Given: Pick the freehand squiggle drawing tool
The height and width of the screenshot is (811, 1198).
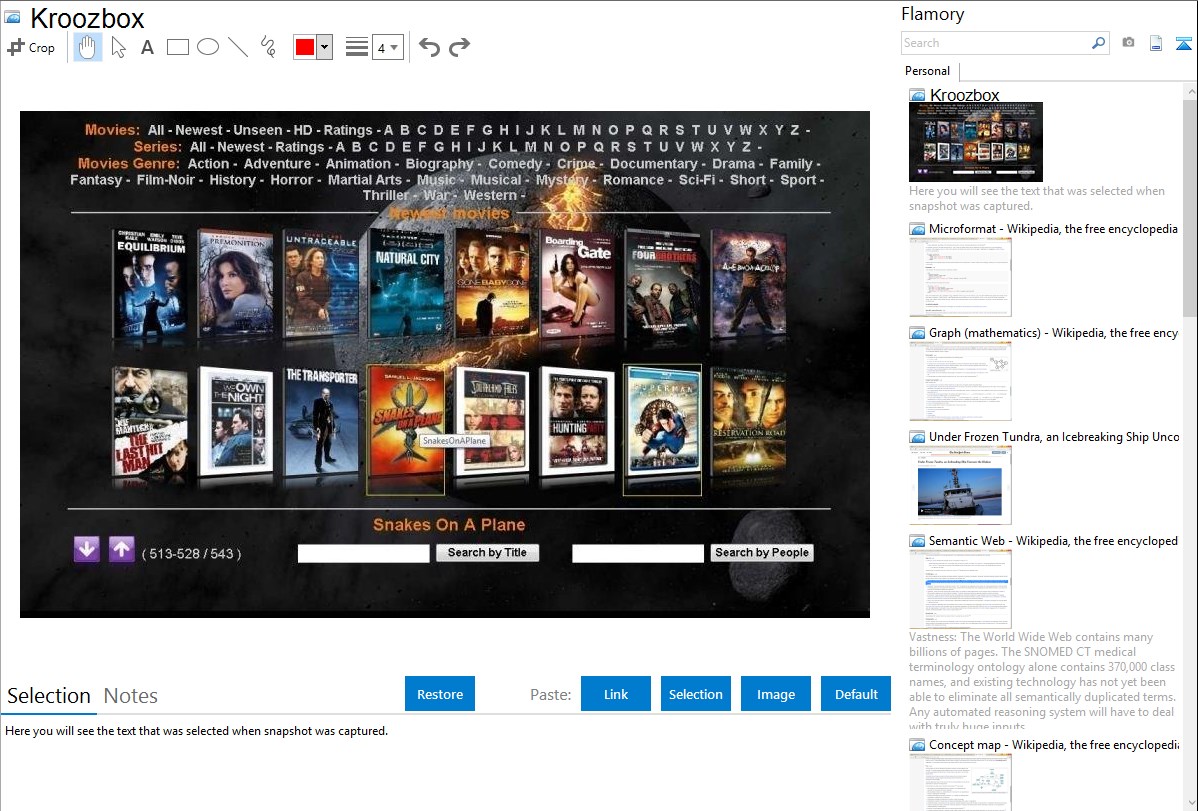Looking at the screenshot, I should click(x=268, y=47).
